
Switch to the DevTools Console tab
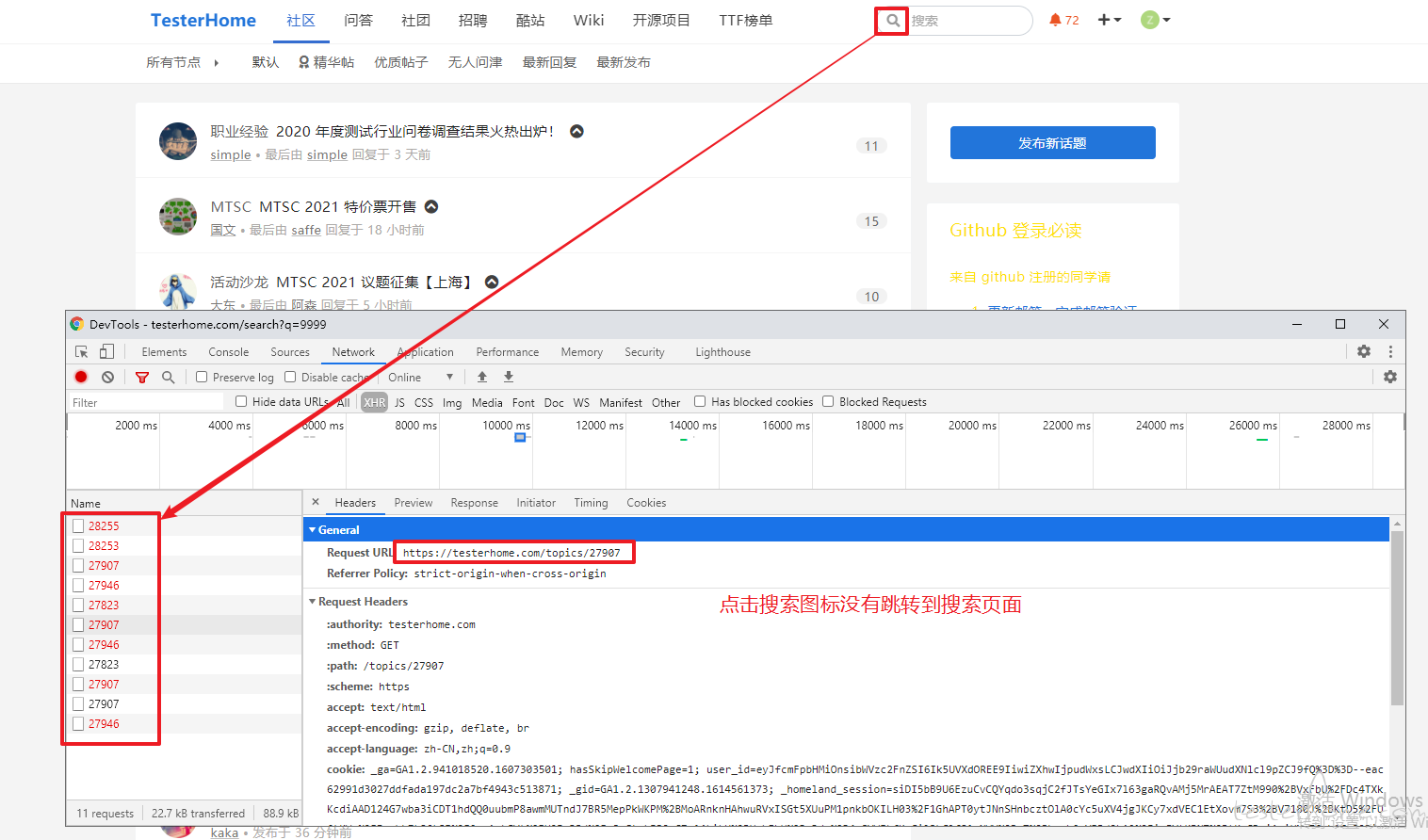(229, 352)
